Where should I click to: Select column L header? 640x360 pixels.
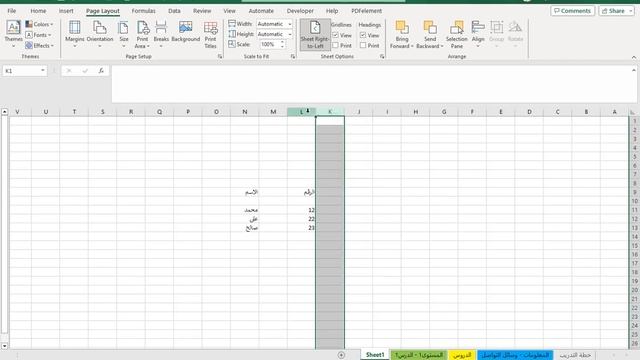point(302,112)
